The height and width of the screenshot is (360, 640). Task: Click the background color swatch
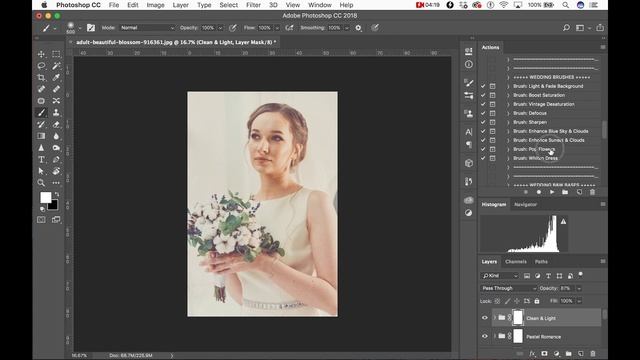(x=54, y=206)
